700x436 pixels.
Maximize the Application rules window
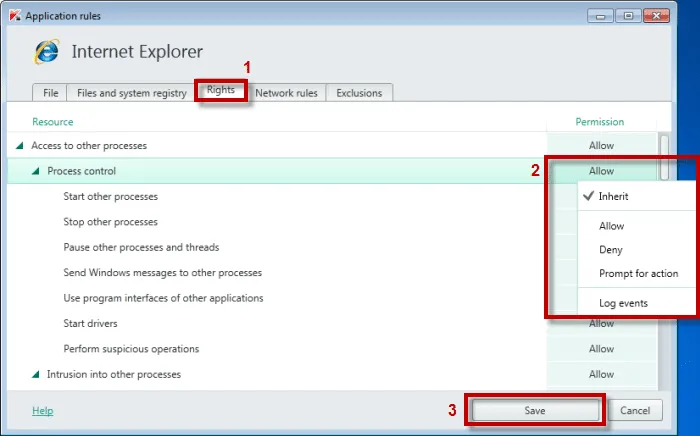[x=628, y=16]
